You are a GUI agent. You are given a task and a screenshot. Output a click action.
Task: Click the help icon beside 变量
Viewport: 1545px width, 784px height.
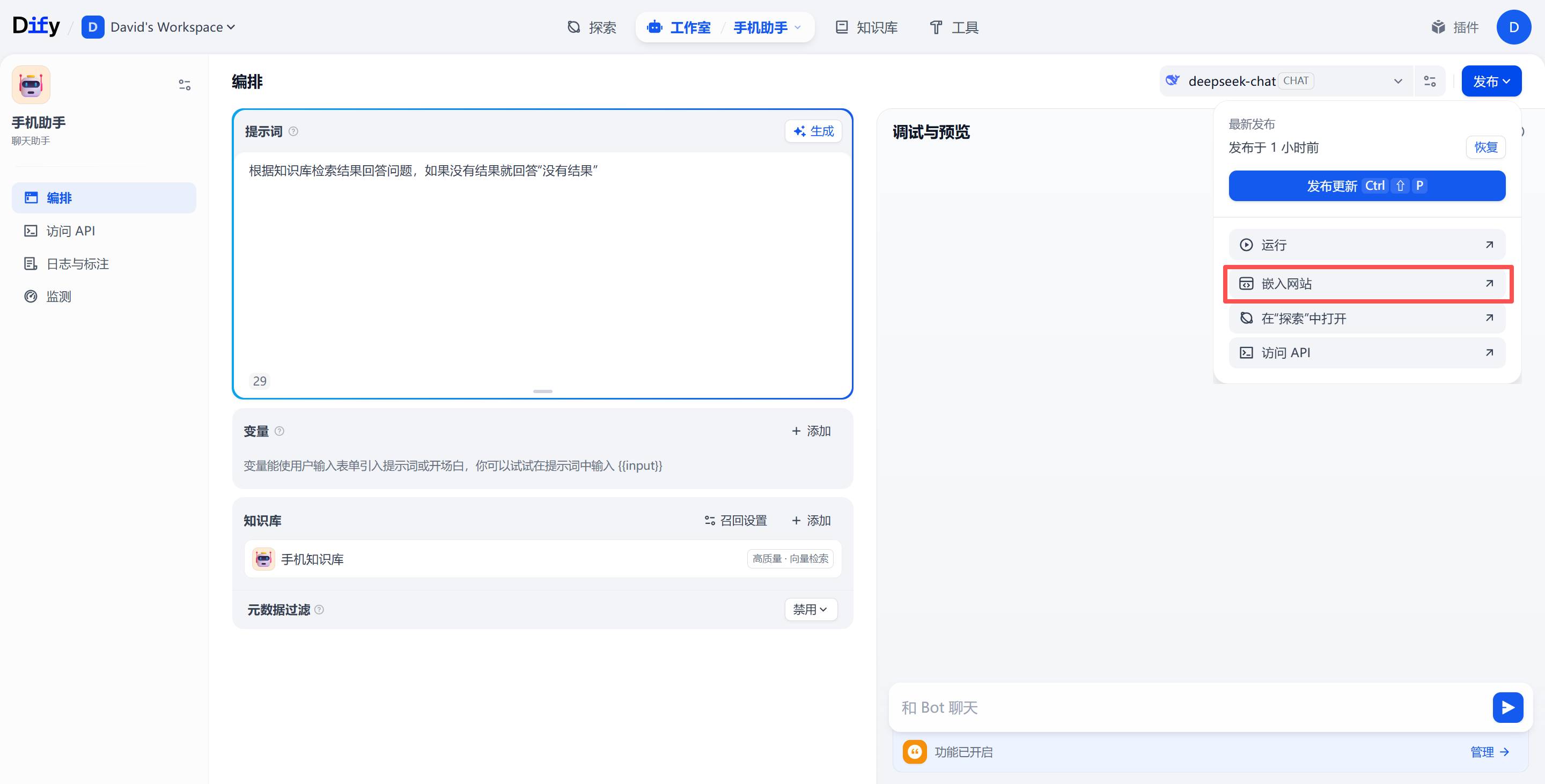279,431
